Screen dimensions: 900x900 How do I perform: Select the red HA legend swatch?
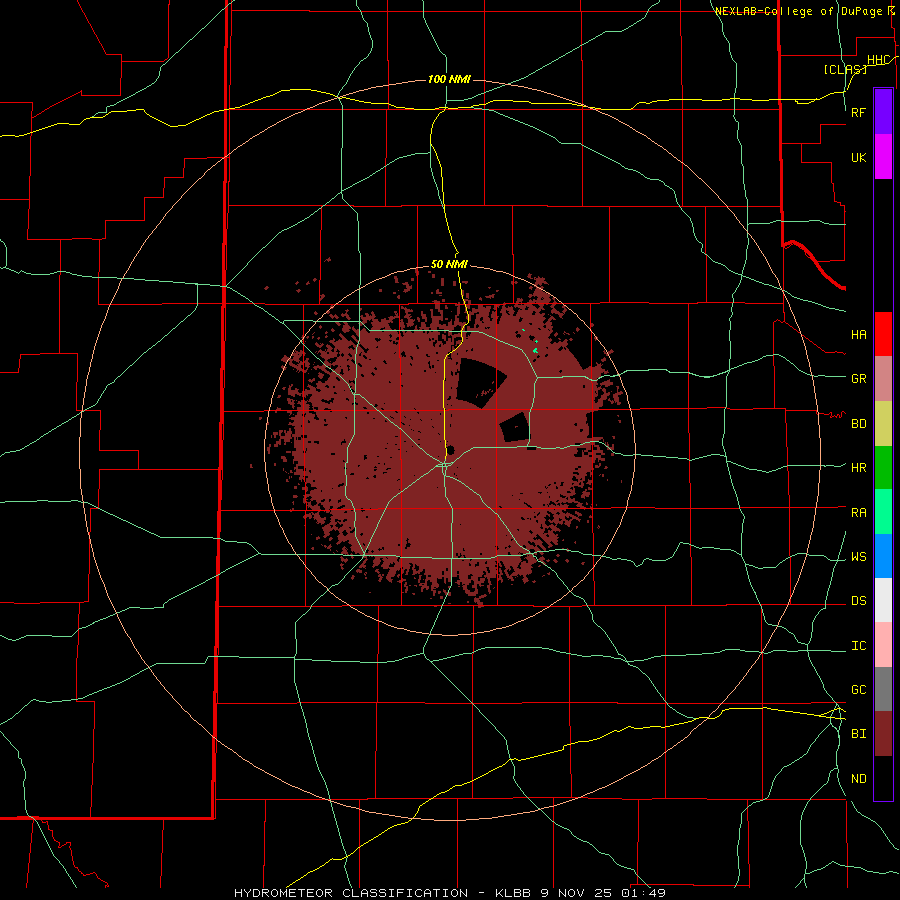[883, 334]
